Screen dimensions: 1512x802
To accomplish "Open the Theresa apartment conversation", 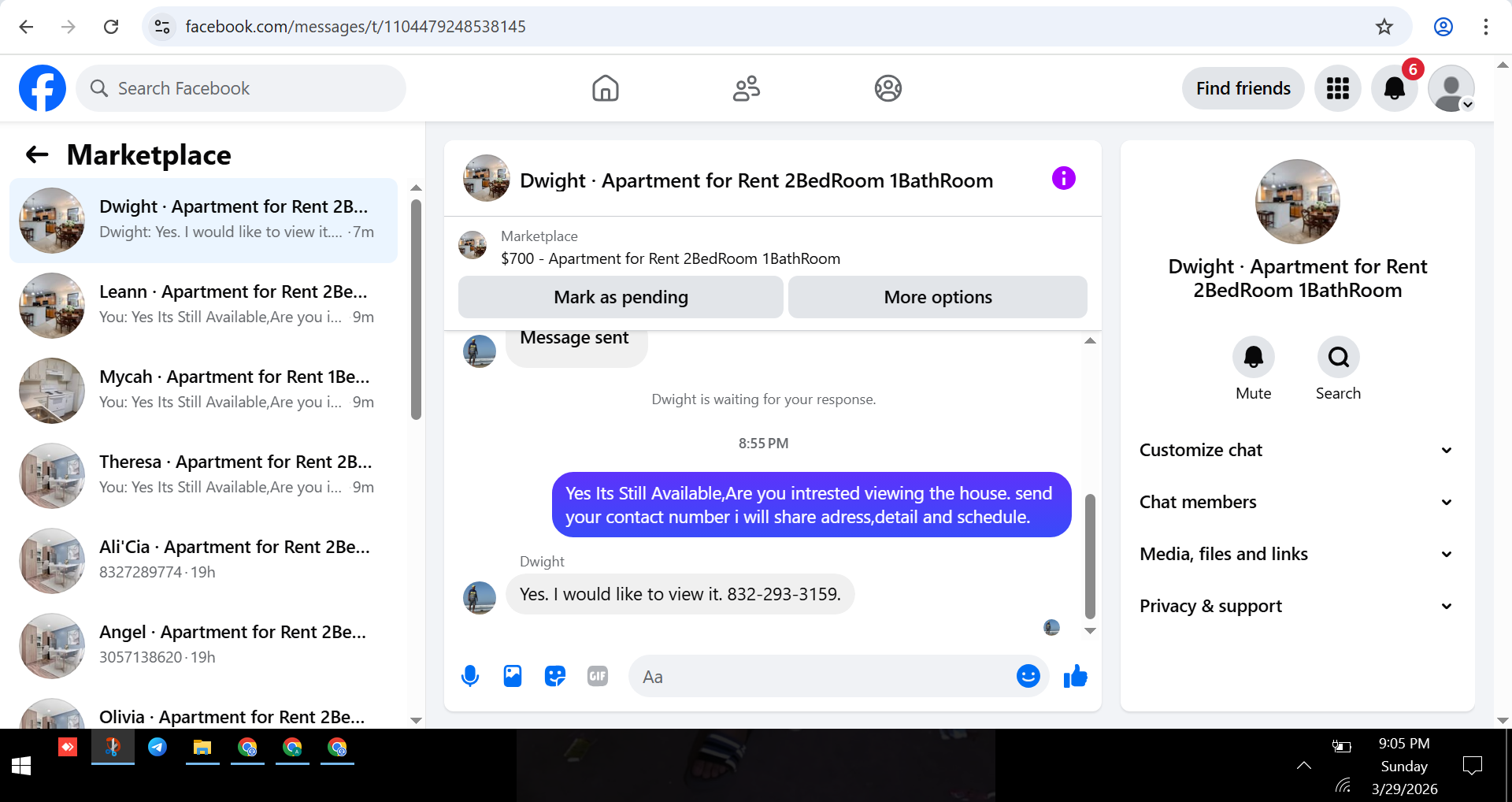I will pos(203,476).
